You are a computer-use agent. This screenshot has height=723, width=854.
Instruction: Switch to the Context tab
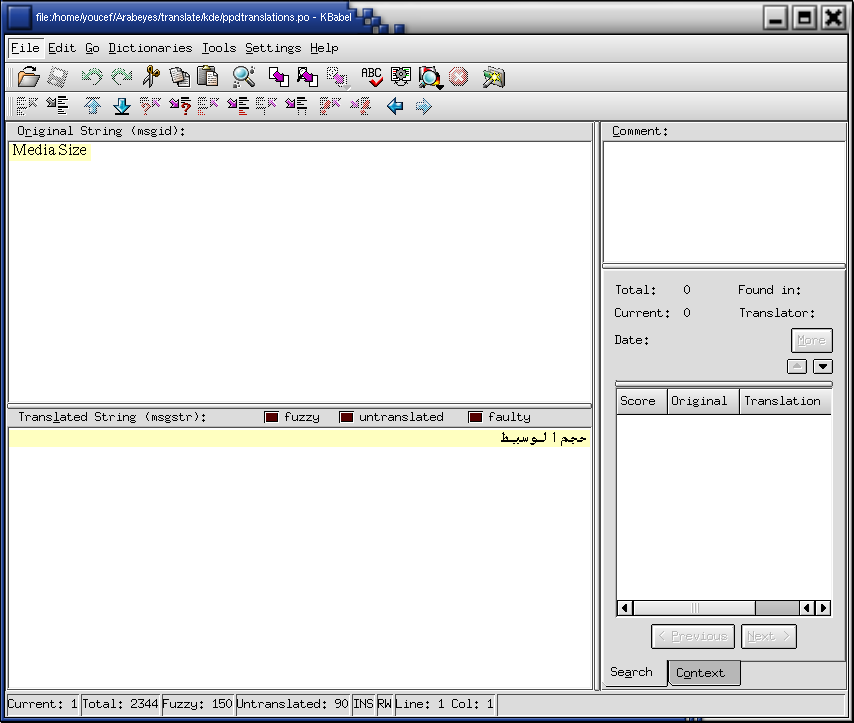coord(704,673)
